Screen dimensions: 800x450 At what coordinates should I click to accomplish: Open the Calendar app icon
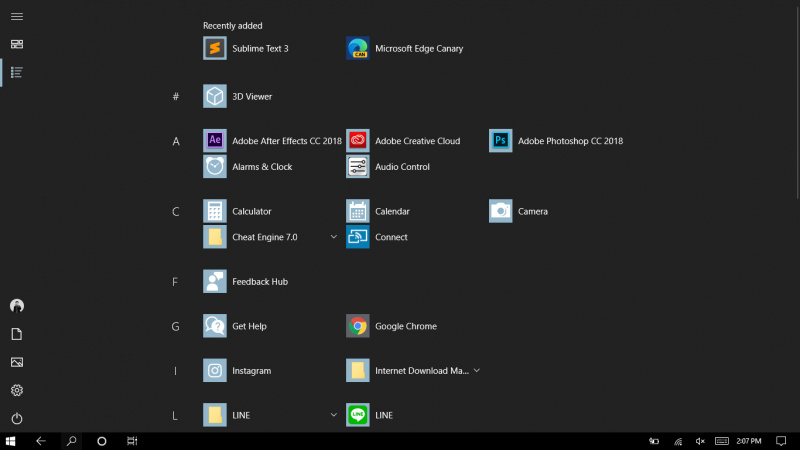(358, 211)
